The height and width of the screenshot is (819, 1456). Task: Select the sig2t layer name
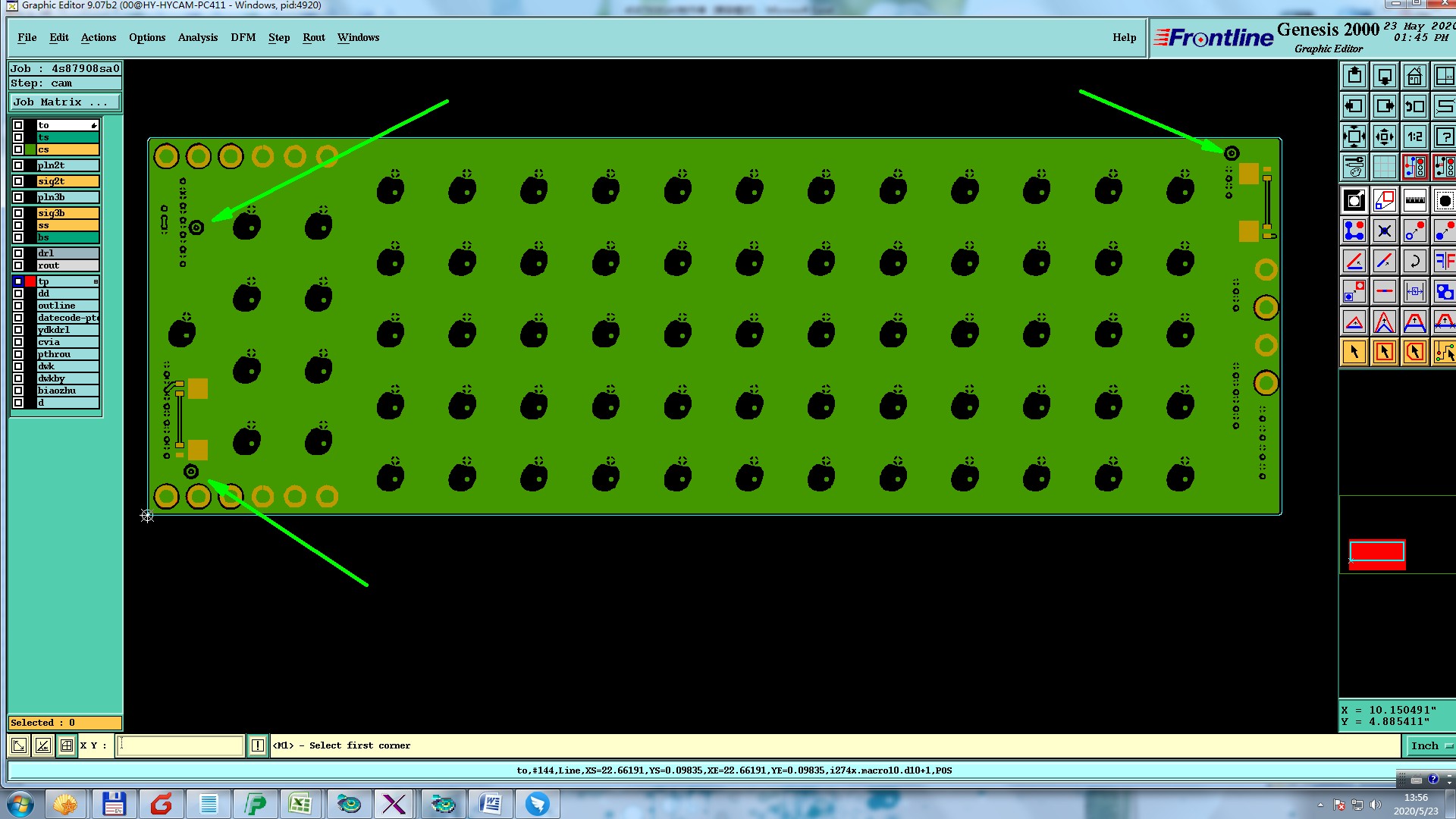[x=67, y=181]
